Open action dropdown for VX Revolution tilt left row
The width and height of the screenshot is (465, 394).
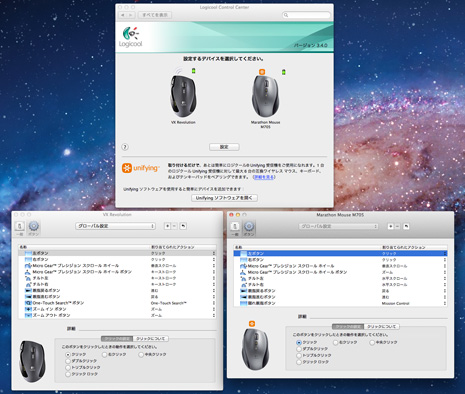(214, 278)
